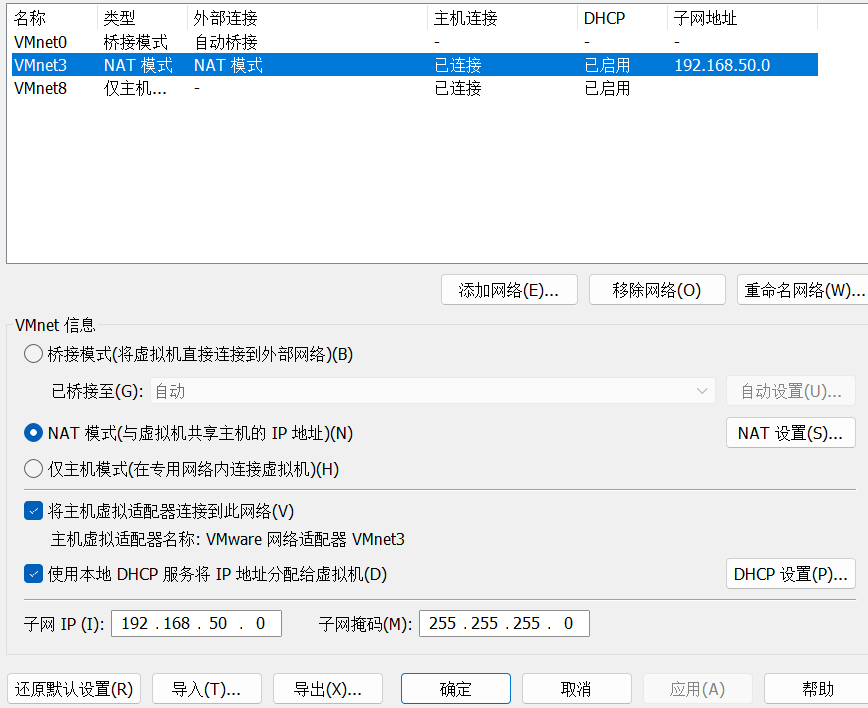Select the VMnet8 host-only network row

pos(40,88)
